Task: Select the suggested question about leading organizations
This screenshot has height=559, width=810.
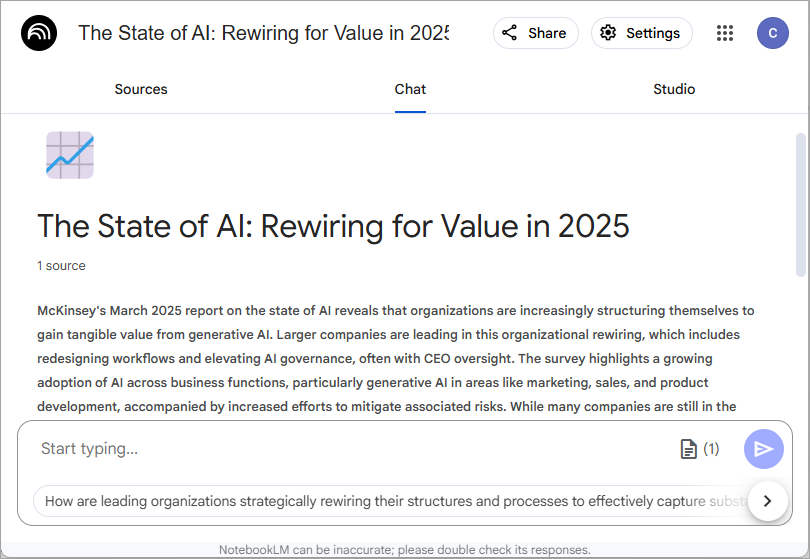Action: click(392, 501)
